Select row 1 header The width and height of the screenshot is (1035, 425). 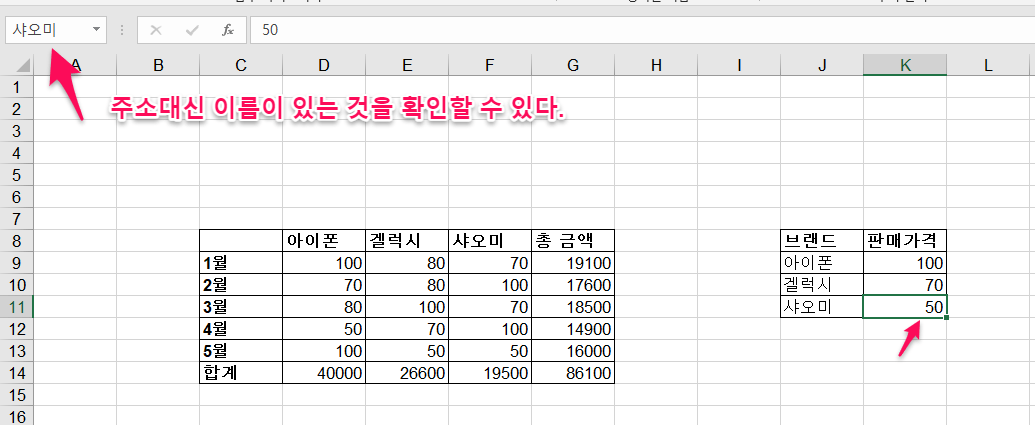coord(17,86)
